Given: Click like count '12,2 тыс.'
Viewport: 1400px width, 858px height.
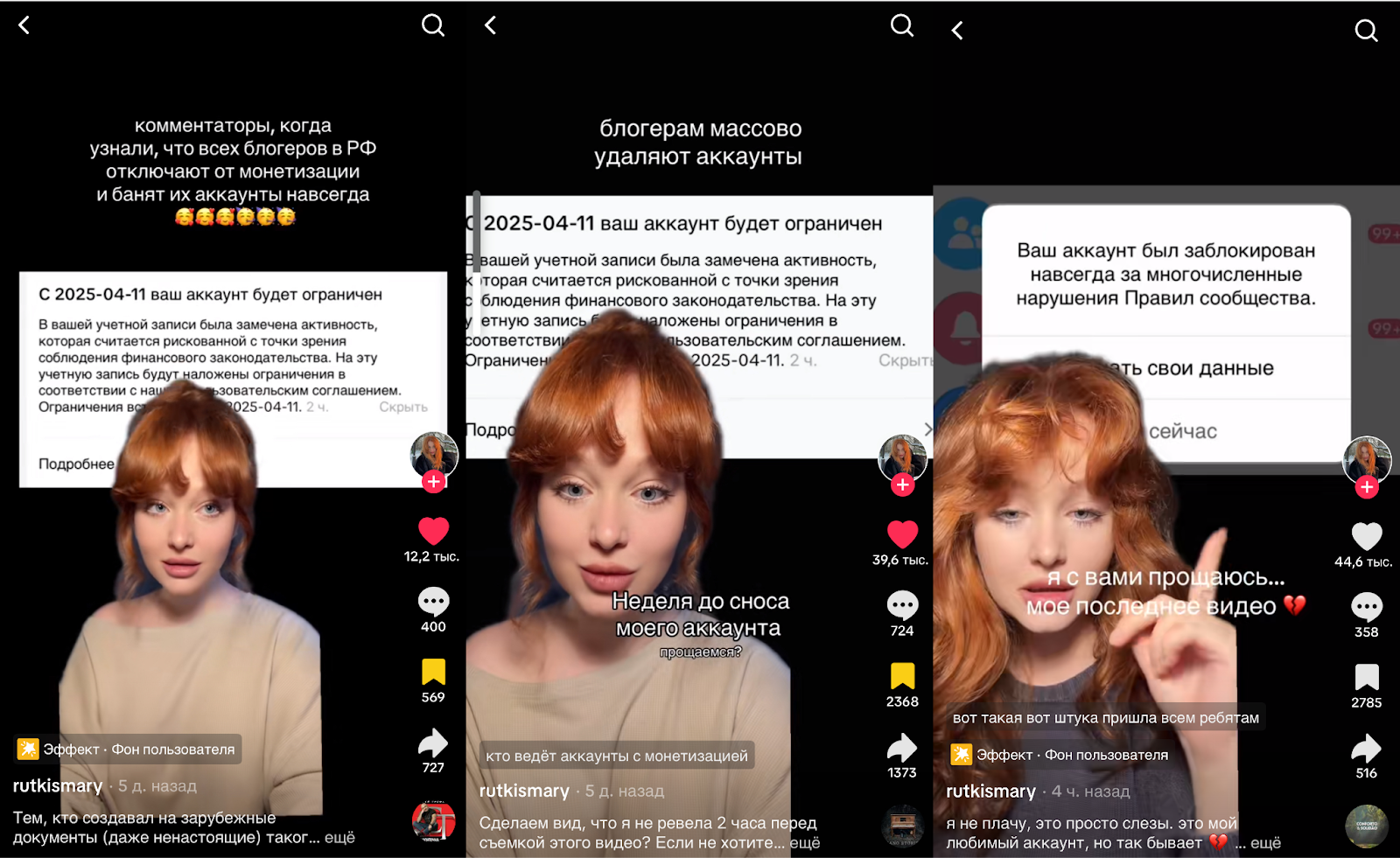Looking at the screenshot, I should [431, 557].
